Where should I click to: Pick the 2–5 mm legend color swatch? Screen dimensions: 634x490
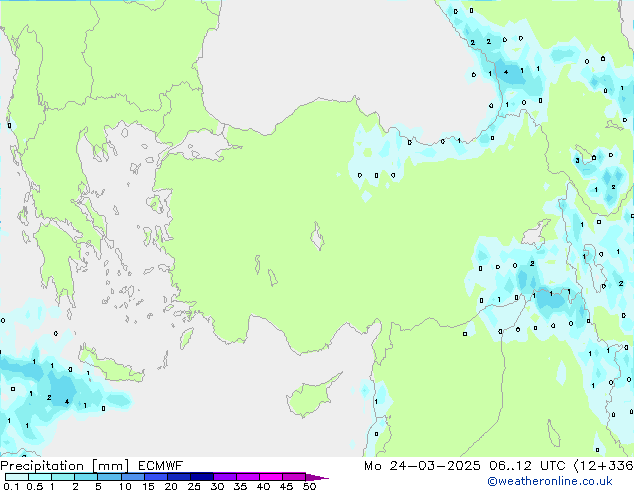[86, 477]
